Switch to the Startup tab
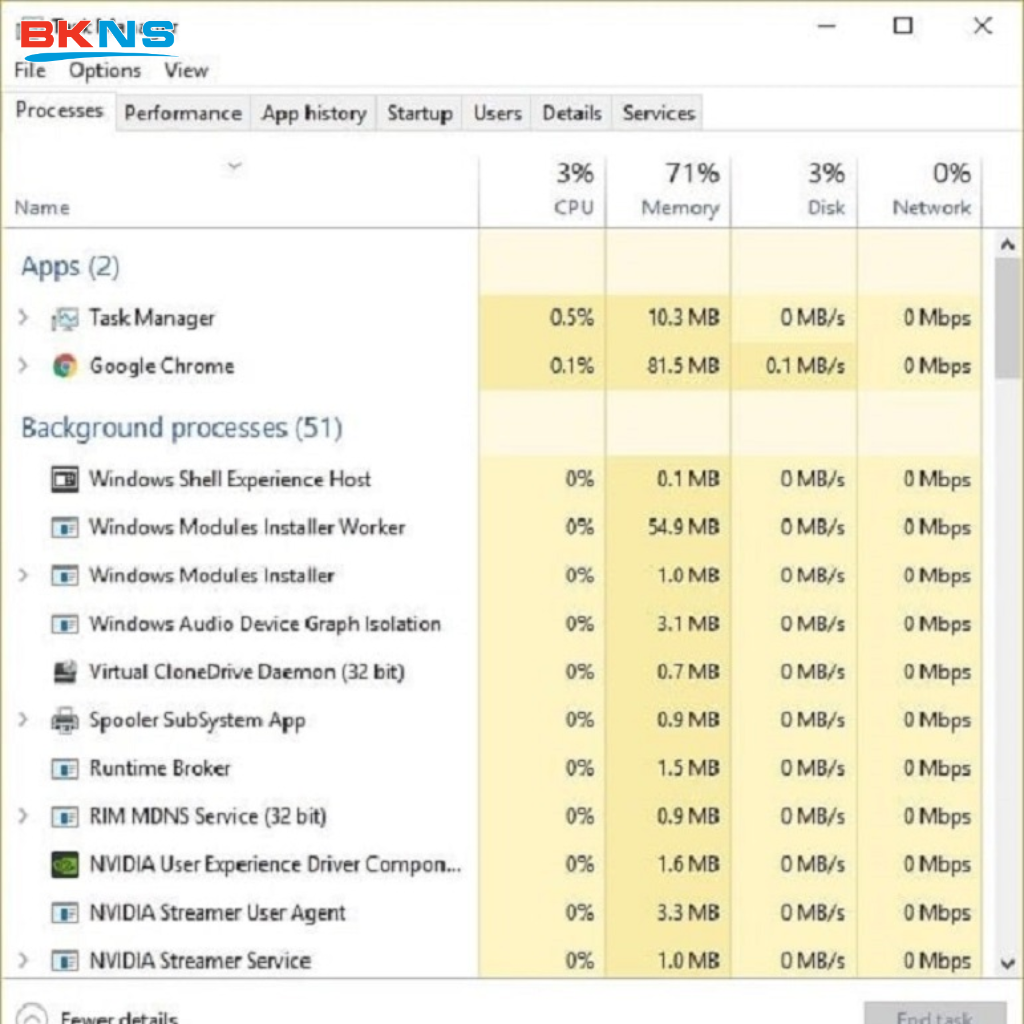The height and width of the screenshot is (1024, 1024). tap(419, 113)
